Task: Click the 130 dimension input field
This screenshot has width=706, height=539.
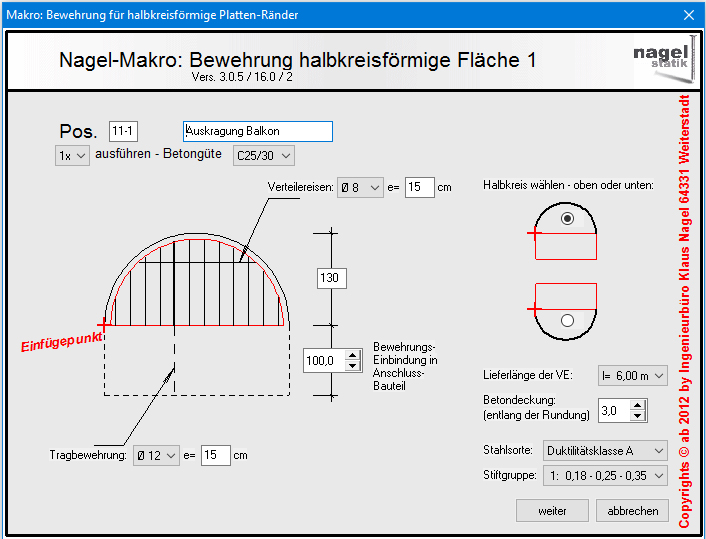Action: (331, 278)
